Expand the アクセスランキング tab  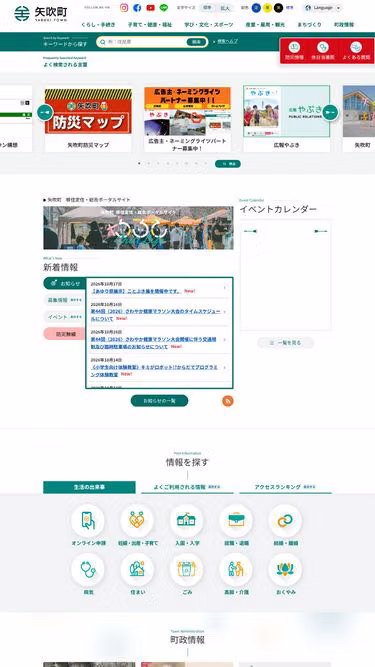tap(285, 487)
